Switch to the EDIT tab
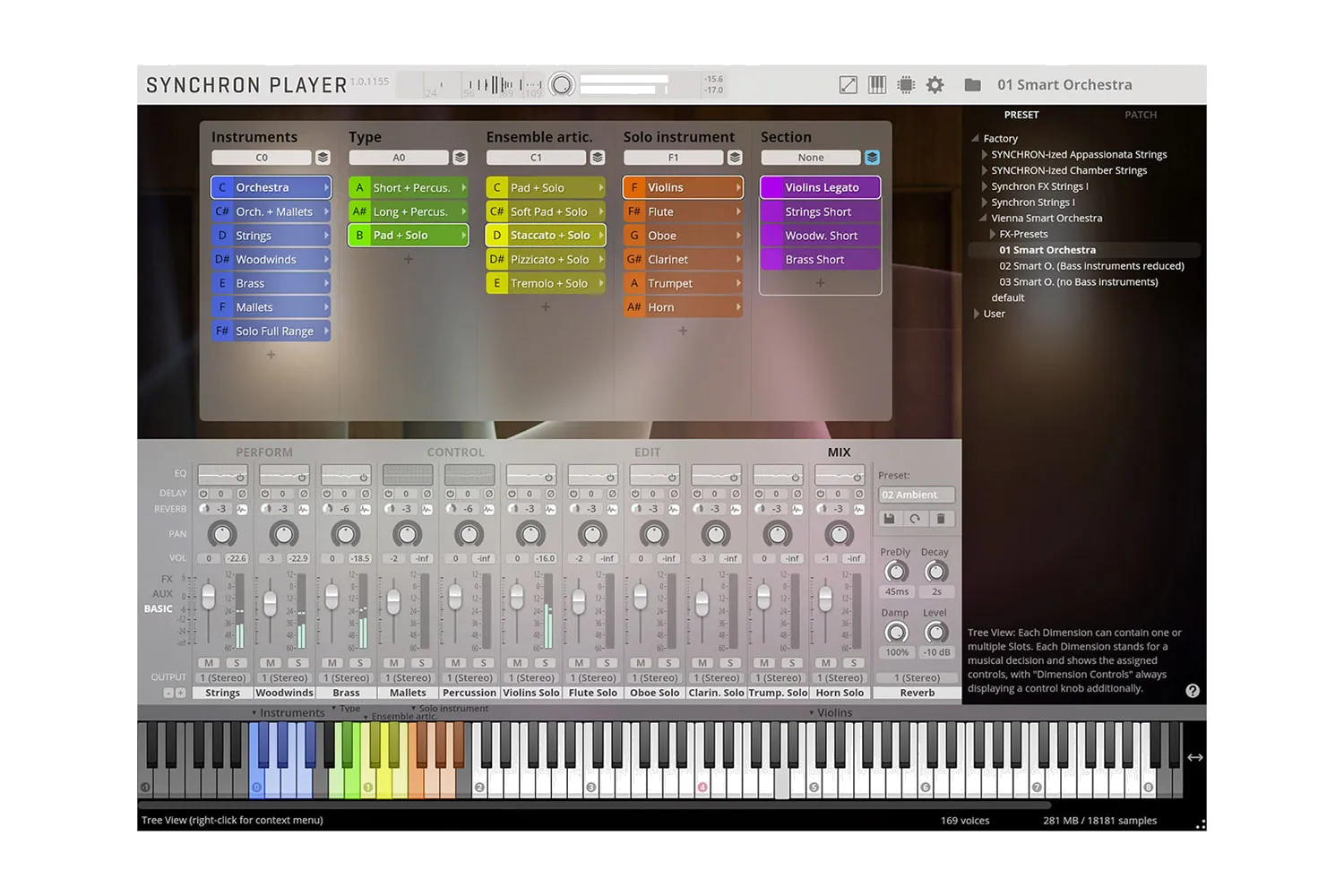This screenshot has height=896, width=1344. click(647, 452)
